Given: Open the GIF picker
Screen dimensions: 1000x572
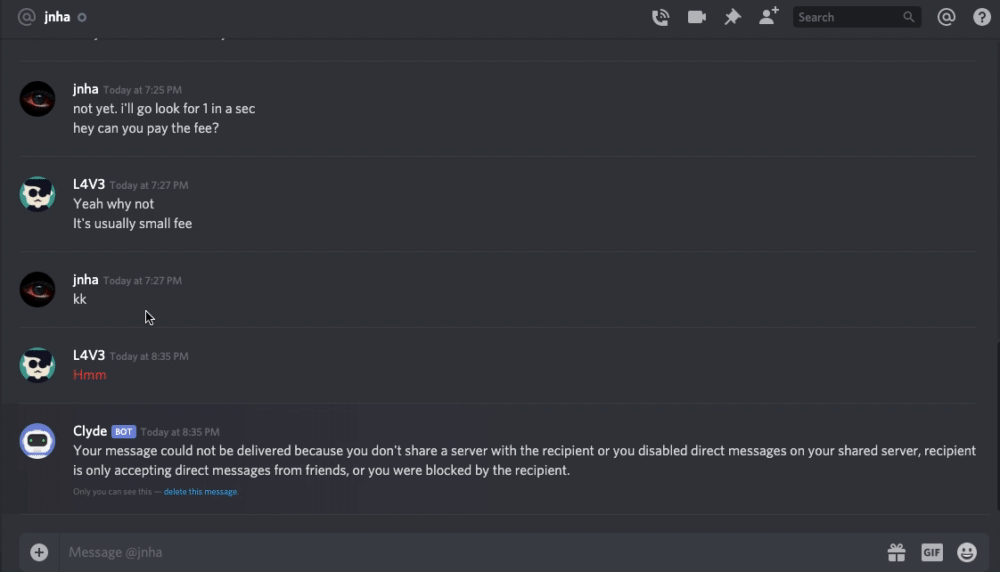Looking at the screenshot, I should click(x=932, y=552).
